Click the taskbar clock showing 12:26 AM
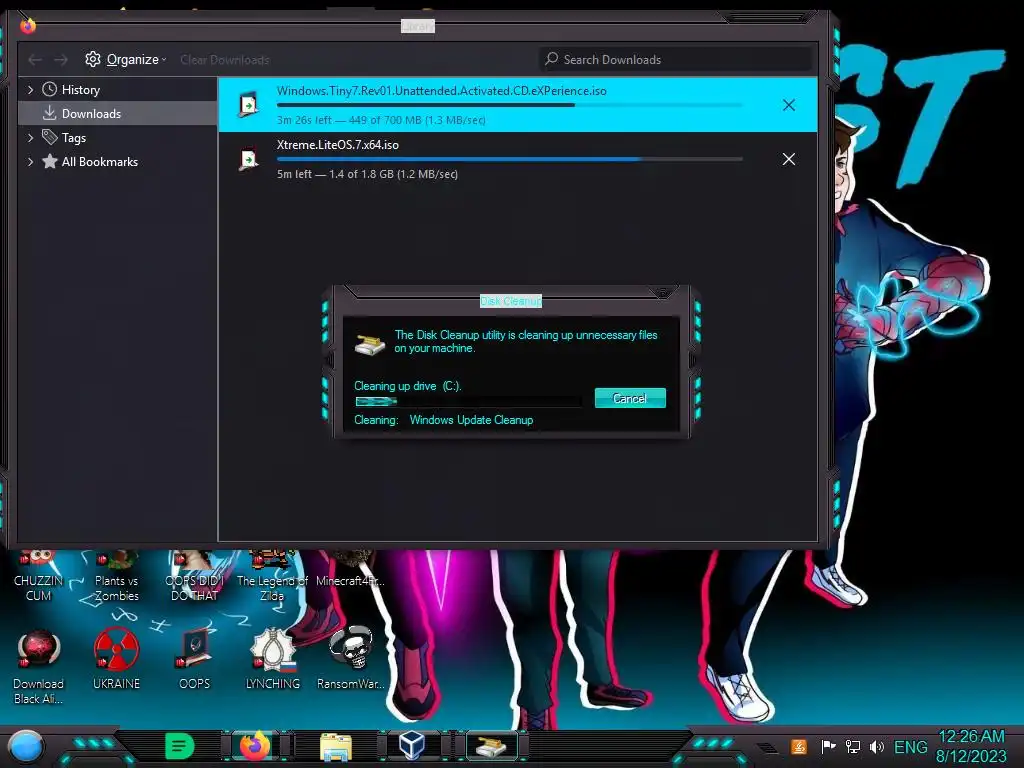The width and height of the screenshot is (1024, 768). (x=971, y=746)
